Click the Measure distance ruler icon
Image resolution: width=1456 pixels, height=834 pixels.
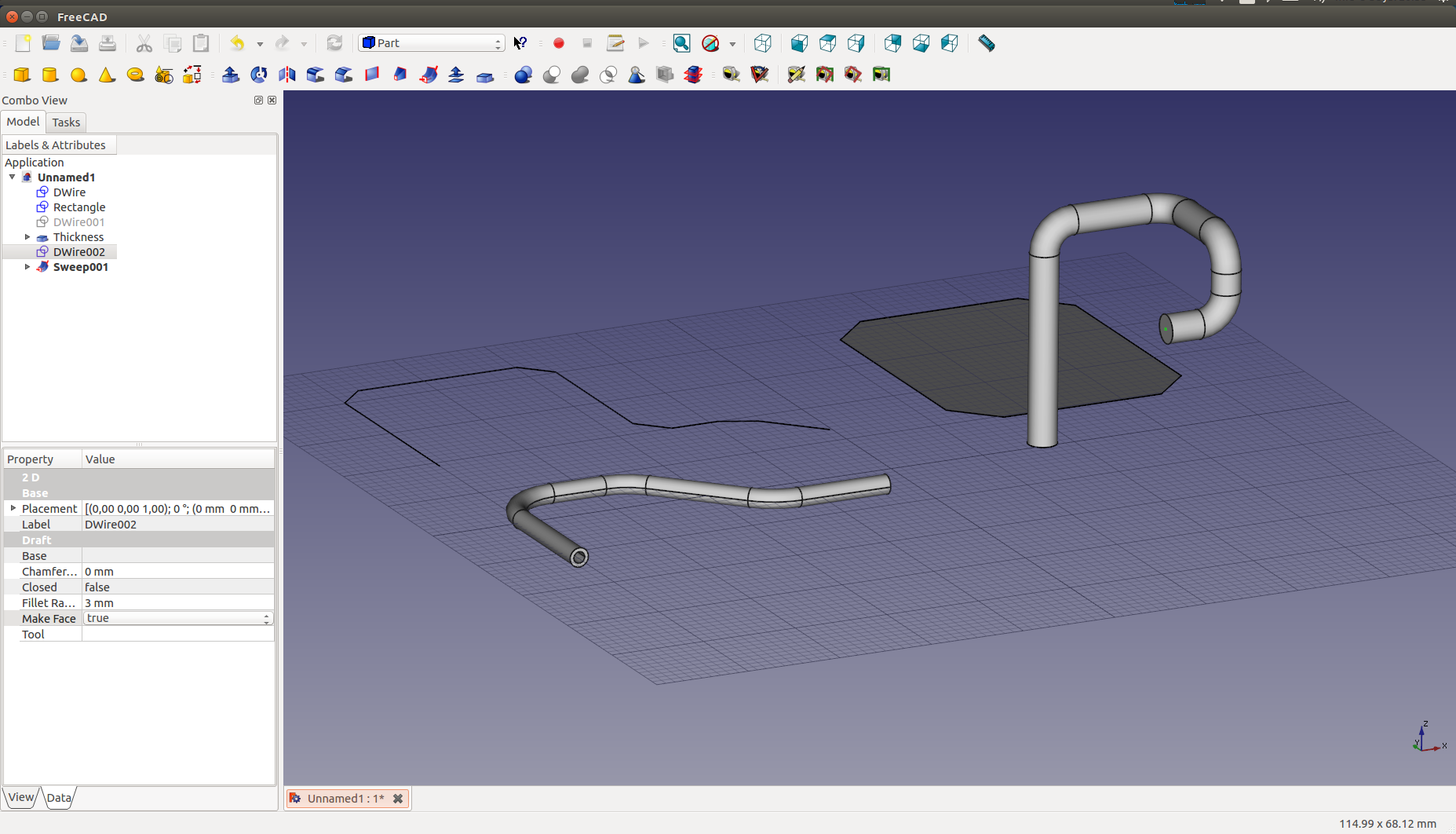coord(987,43)
